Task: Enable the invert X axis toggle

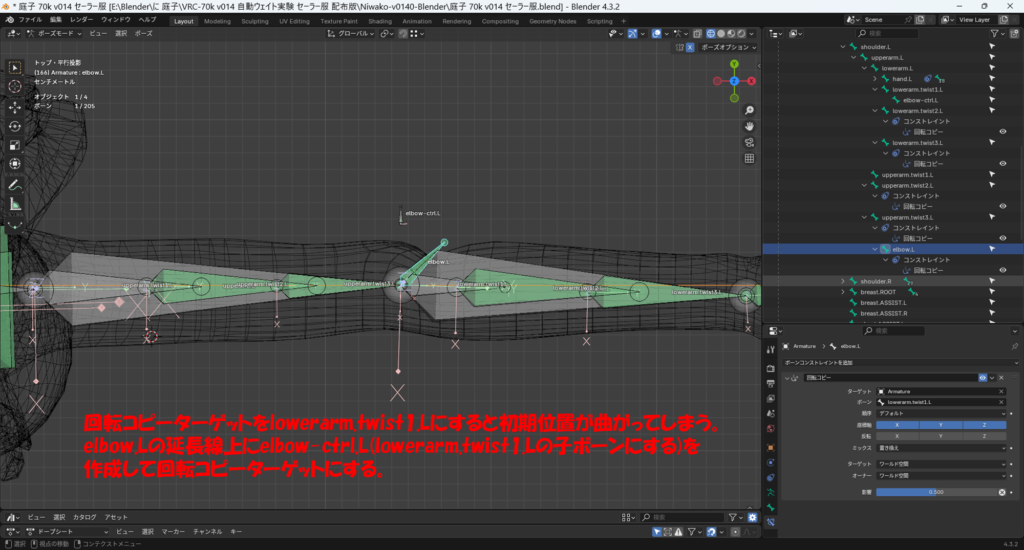Action: pyautogui.click(x=896, y=436)
